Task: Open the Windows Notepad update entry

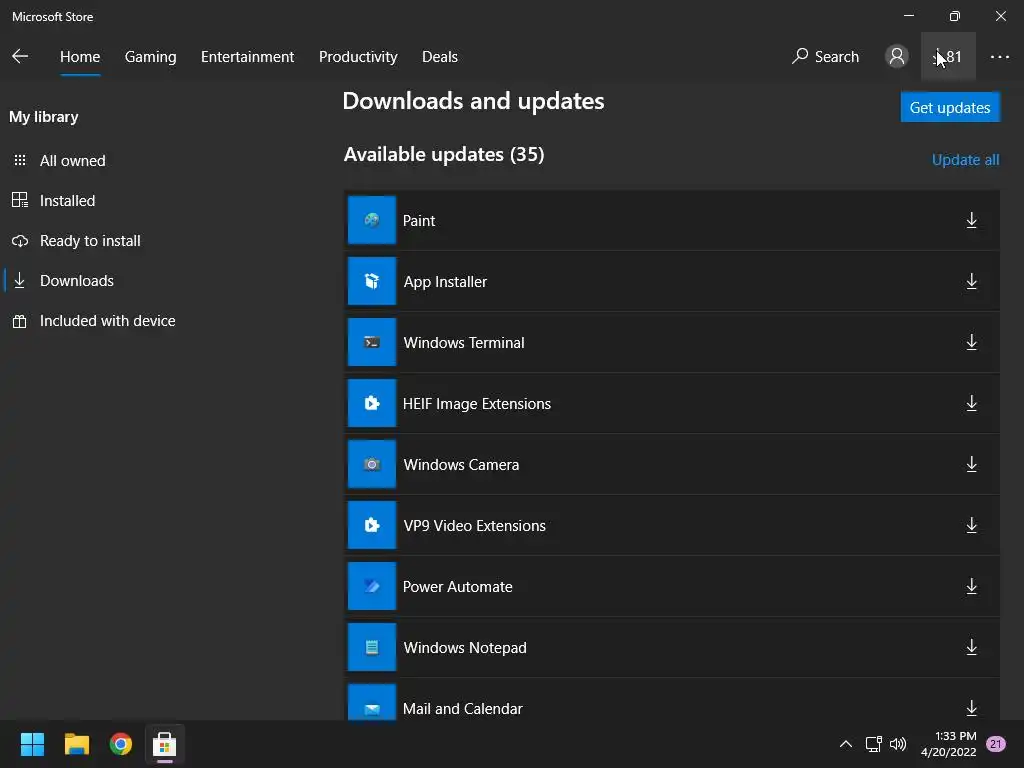Action: (672, 647)
